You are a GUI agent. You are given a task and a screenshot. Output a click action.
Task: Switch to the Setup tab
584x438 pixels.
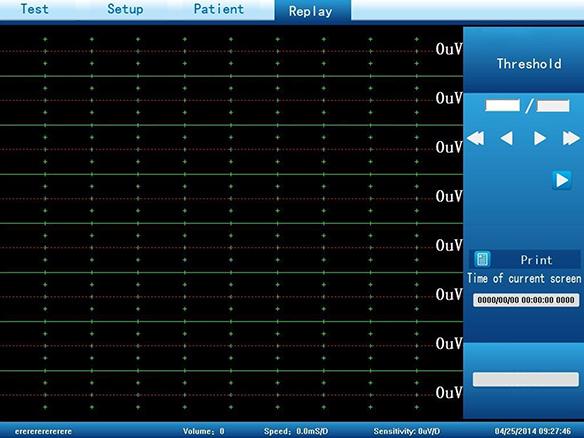point(125,9)
